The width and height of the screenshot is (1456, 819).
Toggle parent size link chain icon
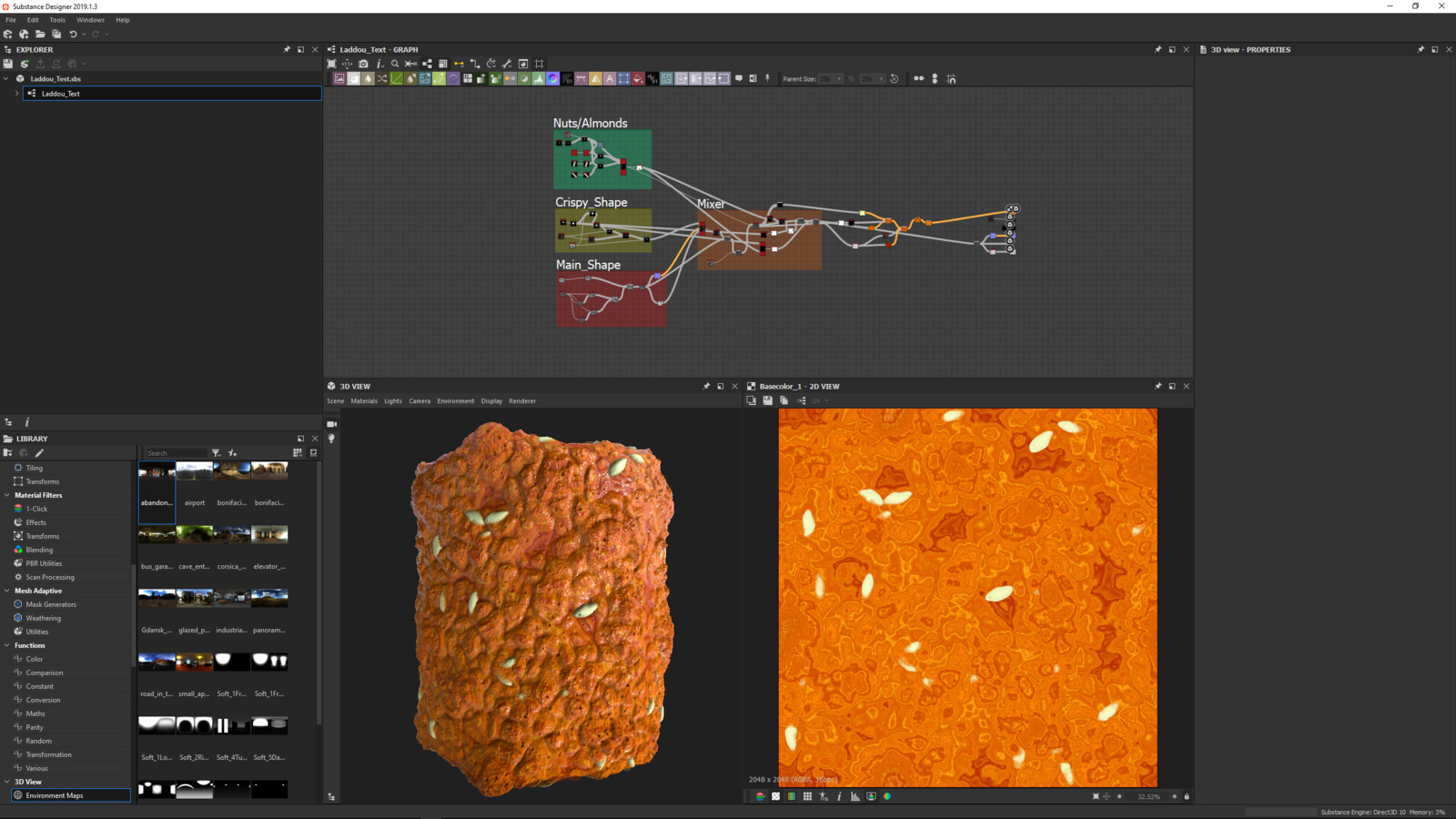coord(852,78)
